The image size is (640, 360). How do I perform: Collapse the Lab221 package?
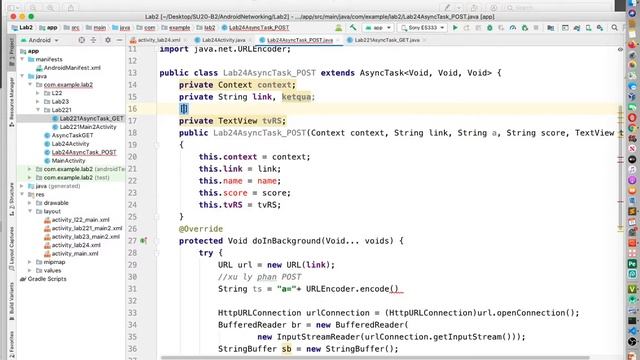pyautogui.click(x=38, y=110)
